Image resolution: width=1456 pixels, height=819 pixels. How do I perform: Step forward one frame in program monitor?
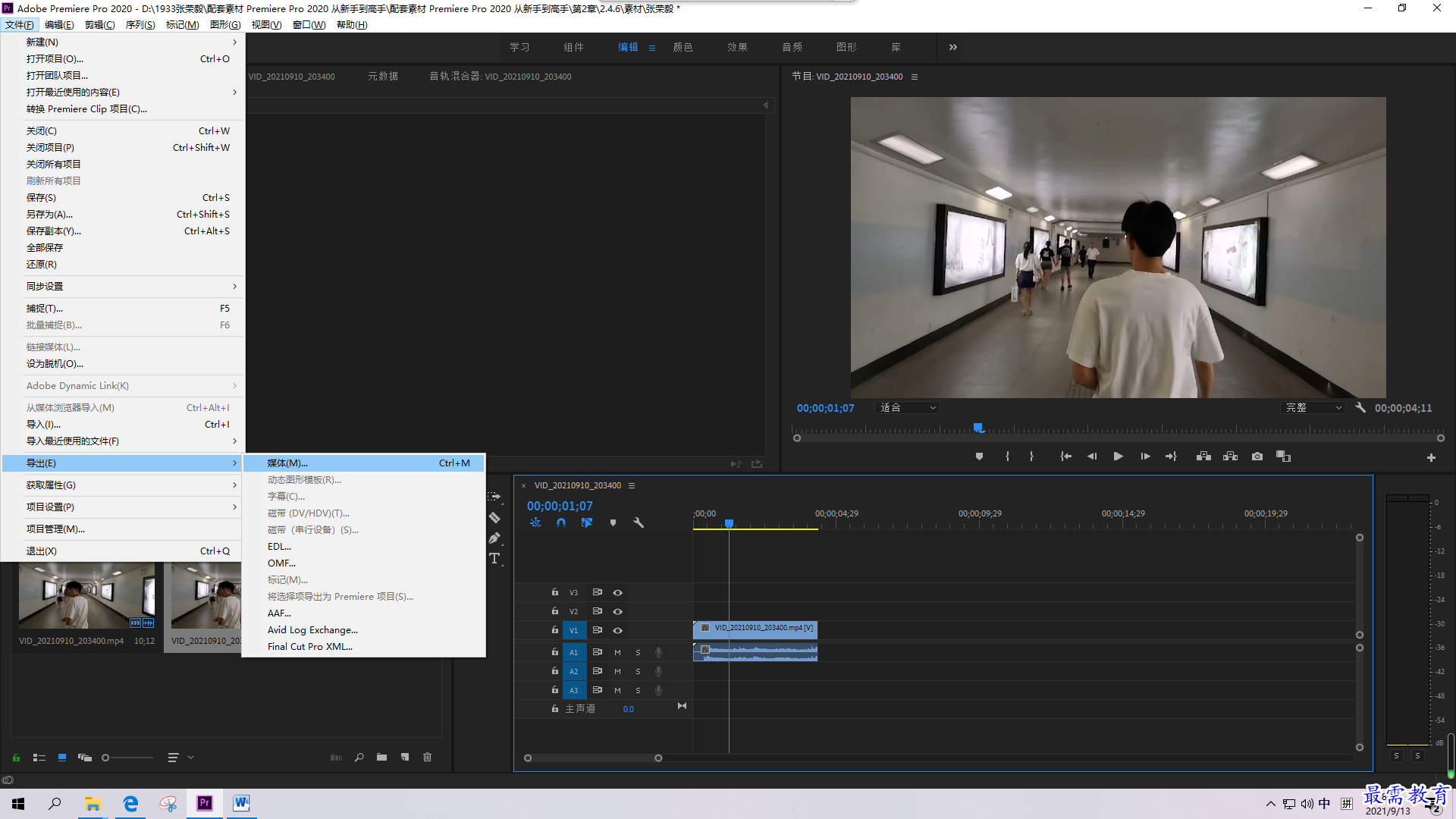point(1145,457)
